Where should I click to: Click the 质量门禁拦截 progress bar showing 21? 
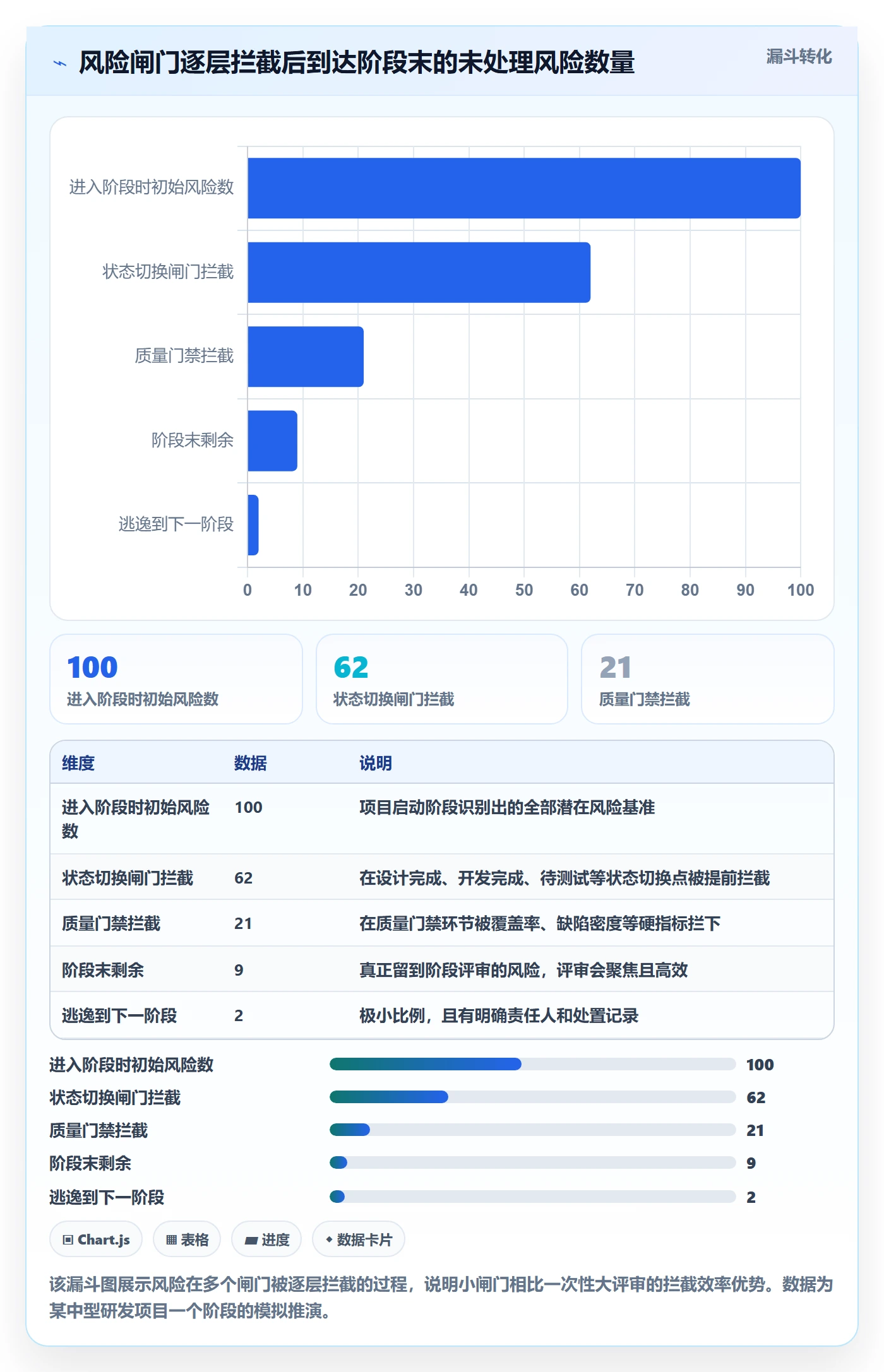532,1130
